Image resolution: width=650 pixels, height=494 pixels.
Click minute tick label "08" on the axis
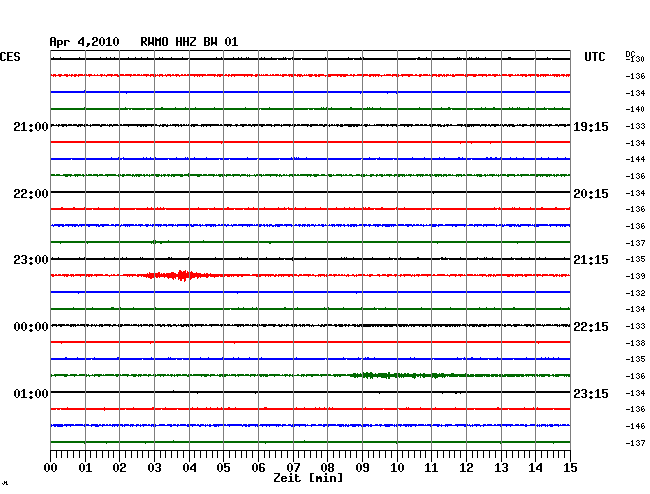point(327,467)
